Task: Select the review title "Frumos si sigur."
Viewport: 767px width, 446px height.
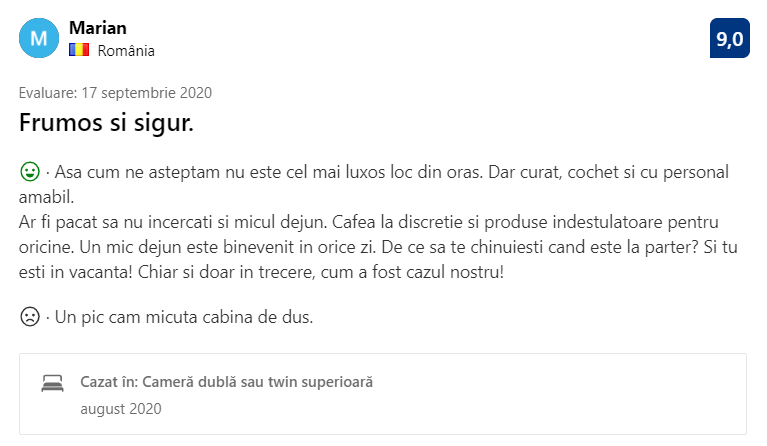Action: pyautogui.click(x=106, y=124)
